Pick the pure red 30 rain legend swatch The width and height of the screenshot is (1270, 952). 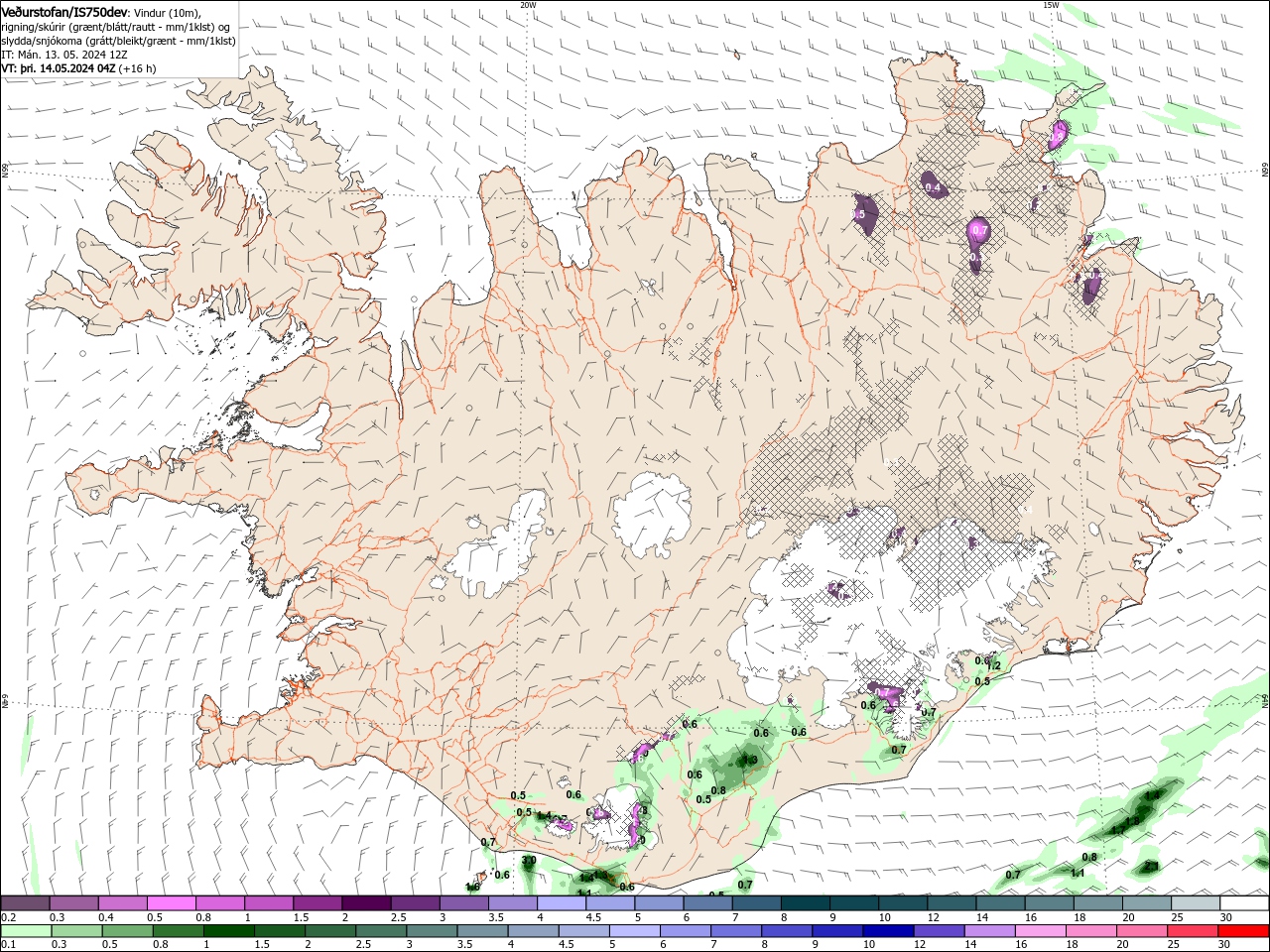click(1244, 930)
